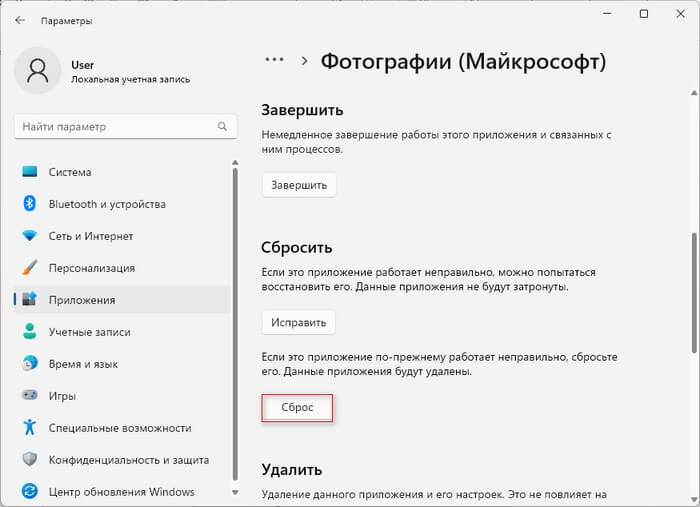The width and height of the screenshot is (700, 507).
Task: Open the User account avatar
Action: 38,71
